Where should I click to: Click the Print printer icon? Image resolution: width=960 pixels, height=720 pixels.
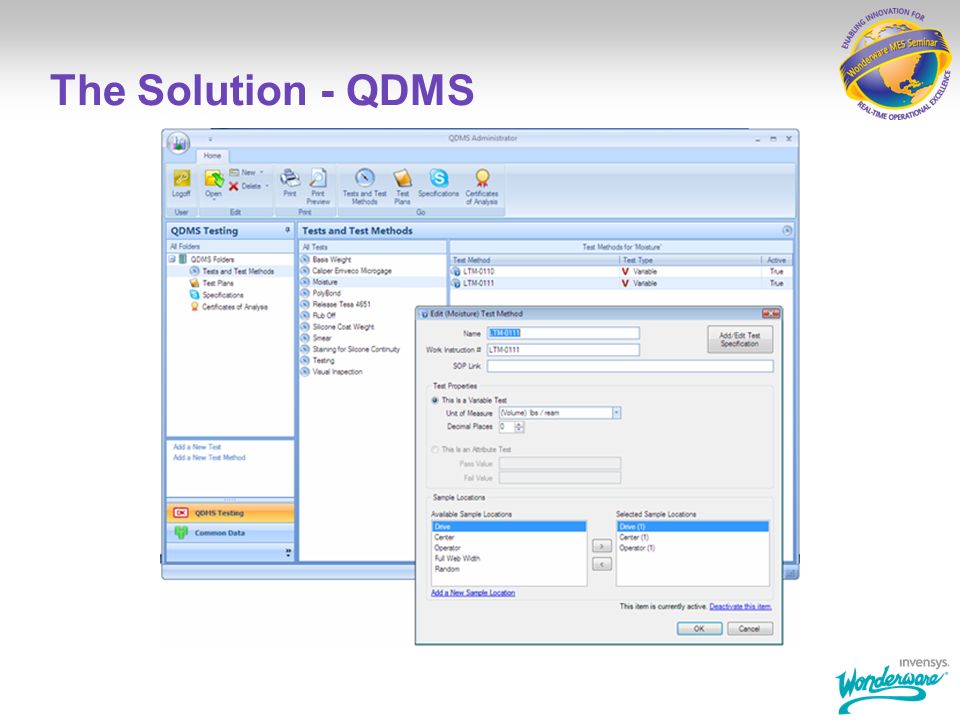click(x=290, y=178)
